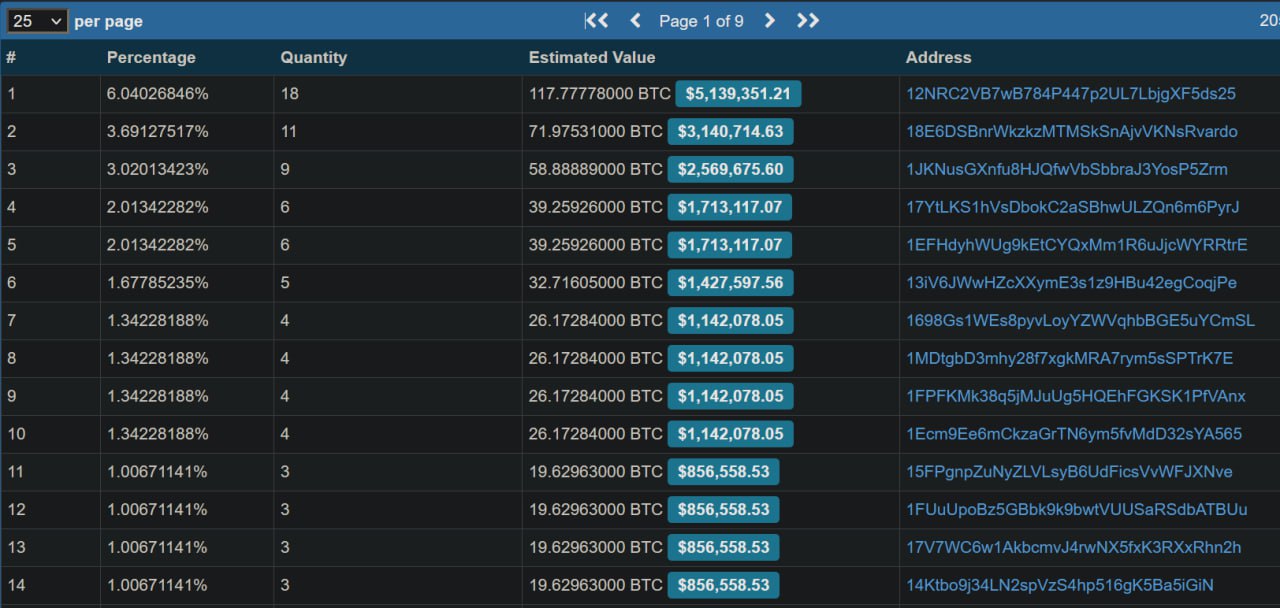Select the 58.88889000 BTC amount
This screenshot has height=608, width=1280.
596,169
